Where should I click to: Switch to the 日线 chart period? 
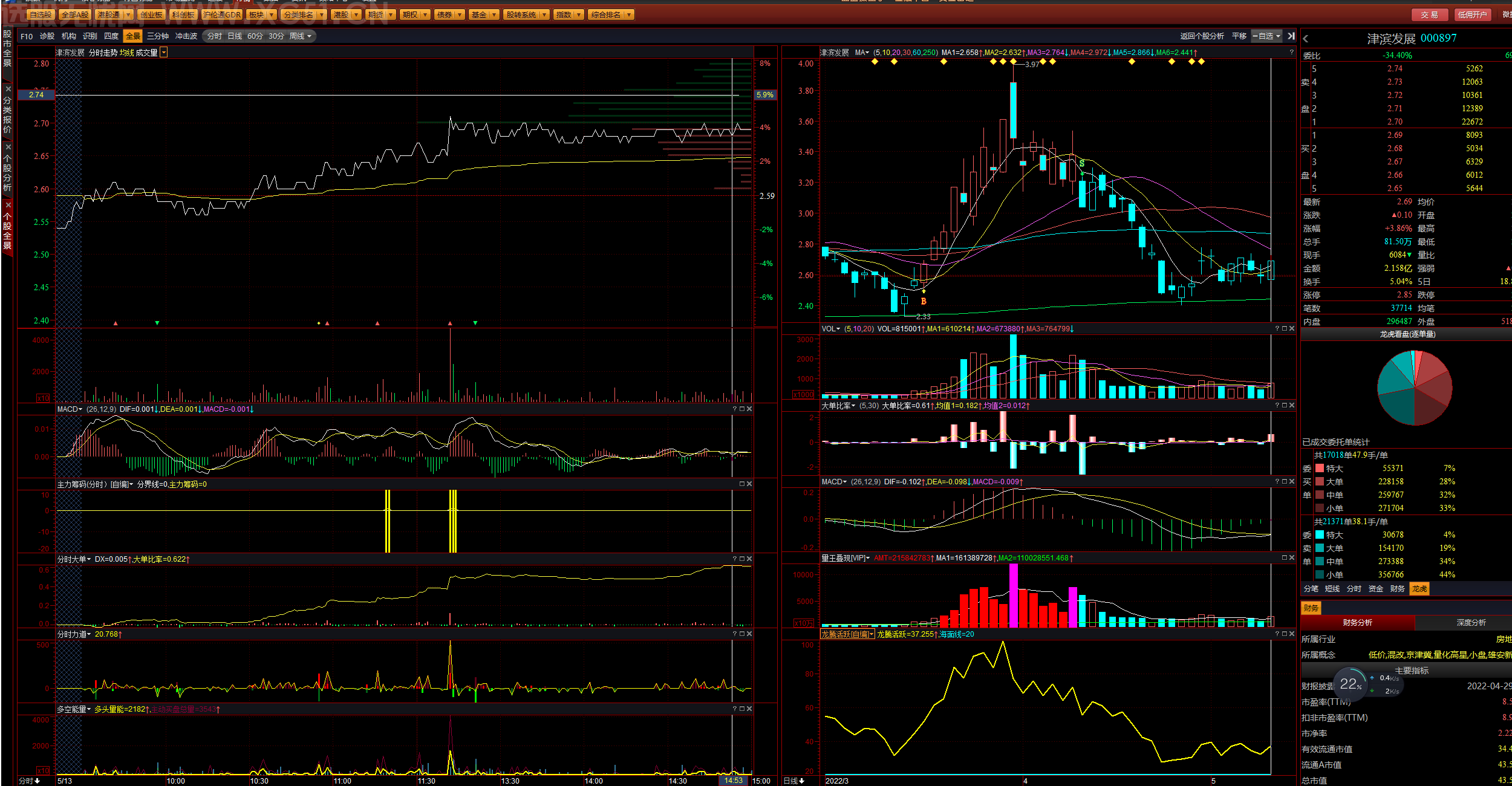pos(235,36)
